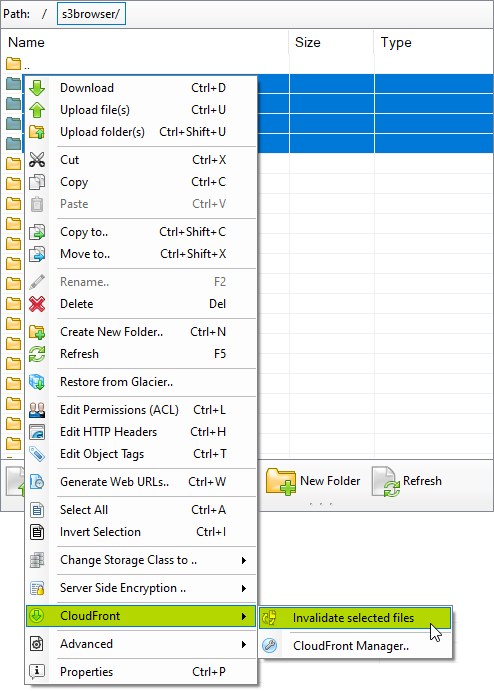Click the Invert Selection label
This screenshot has width=494, height=691.
pyautogui.click(x=100, y=532)
